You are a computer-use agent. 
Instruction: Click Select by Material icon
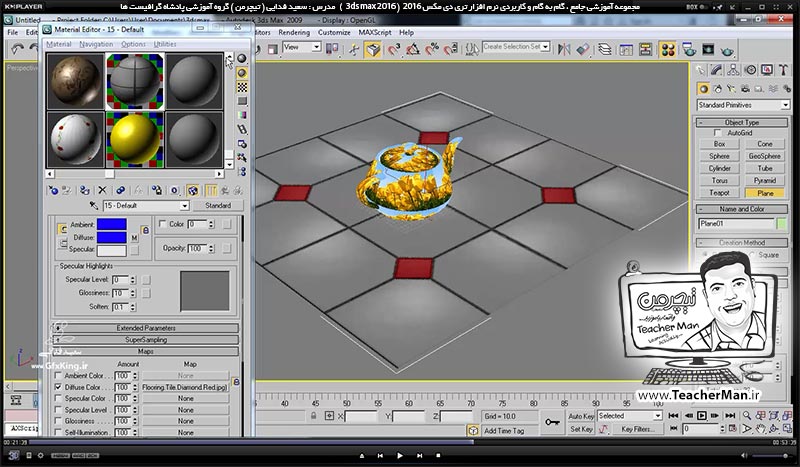pos(242,158)
